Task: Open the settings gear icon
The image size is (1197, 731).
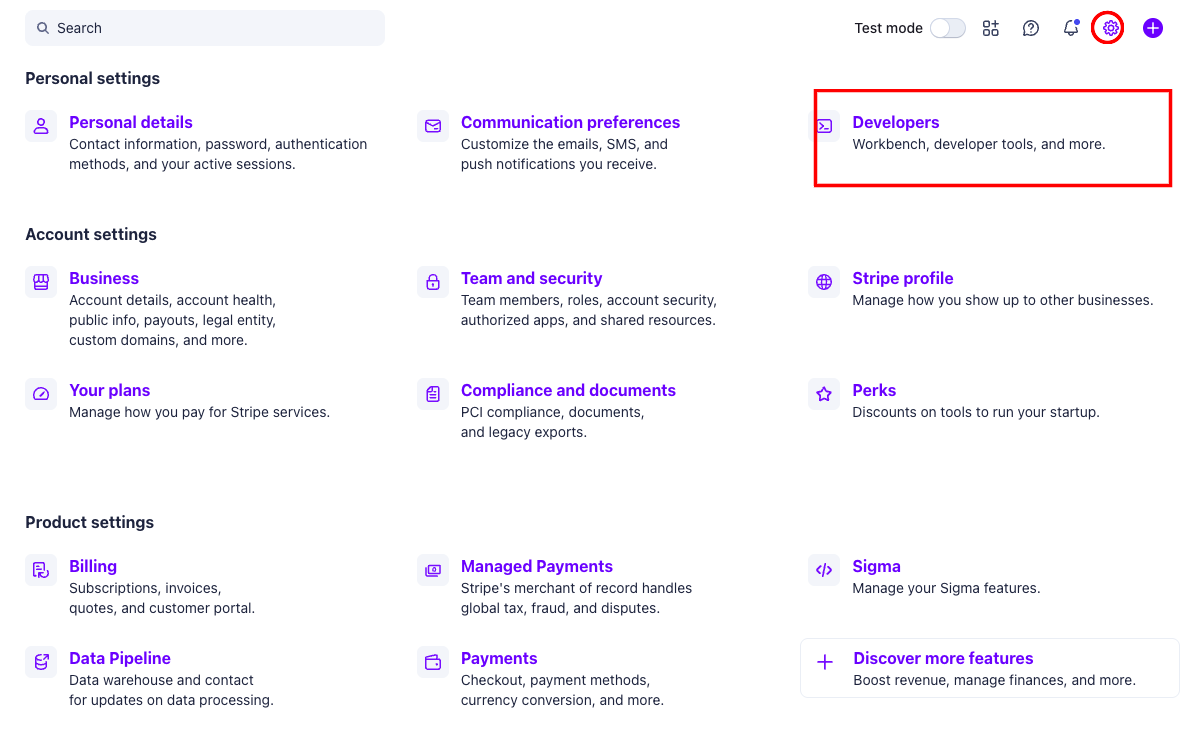Action: coord(1108,28)
